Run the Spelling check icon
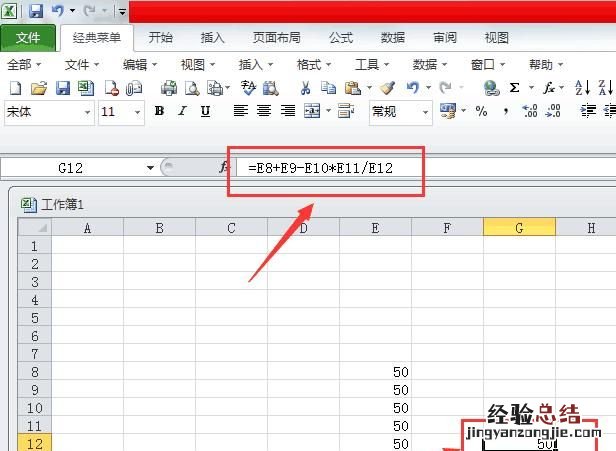Image resolution: width=616 pixels, height=451 pixels. pyautogui.click(x=248, y=88)
